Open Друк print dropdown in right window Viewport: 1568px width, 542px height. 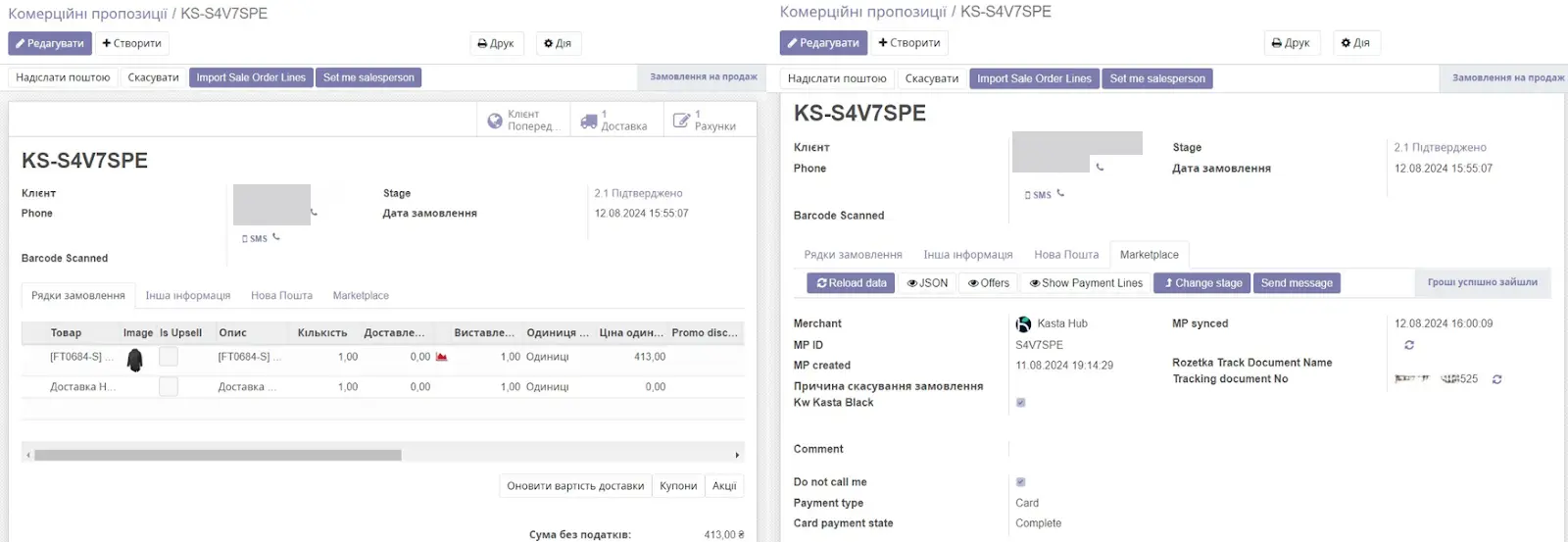1291,42
